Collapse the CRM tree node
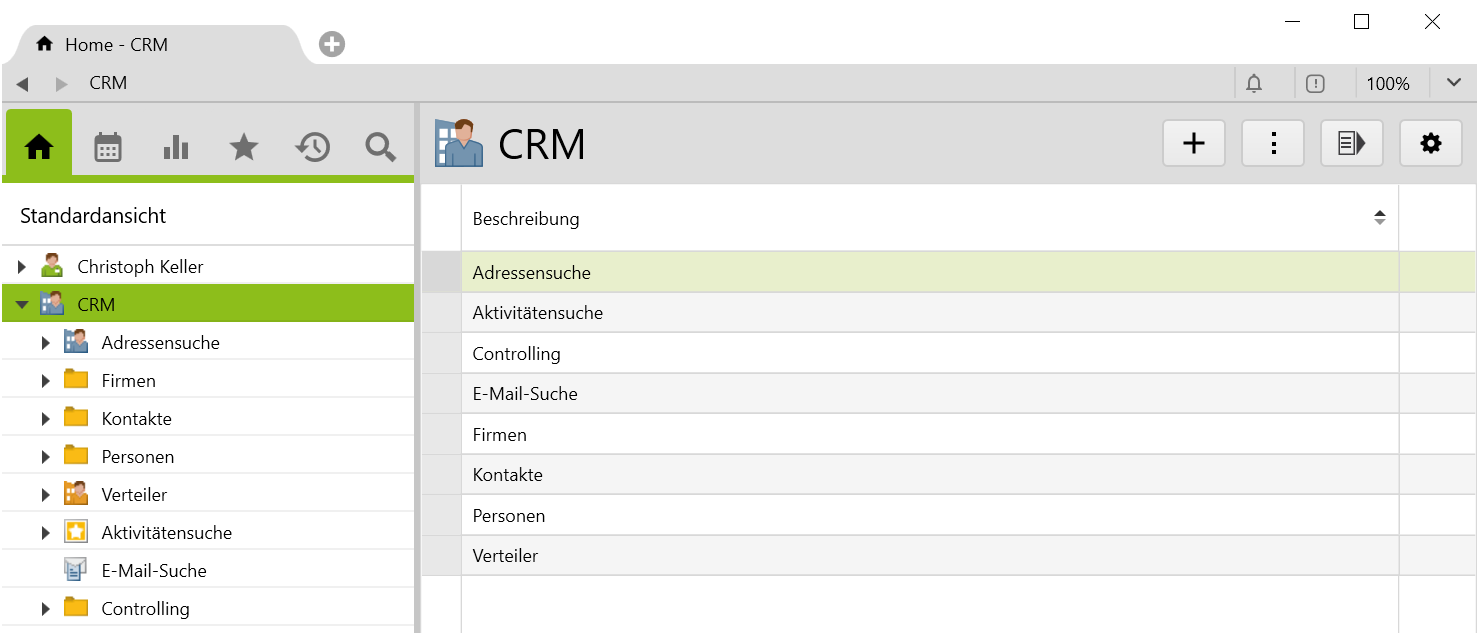This screenshot has height=633, width=1478. tap(22, 305)
